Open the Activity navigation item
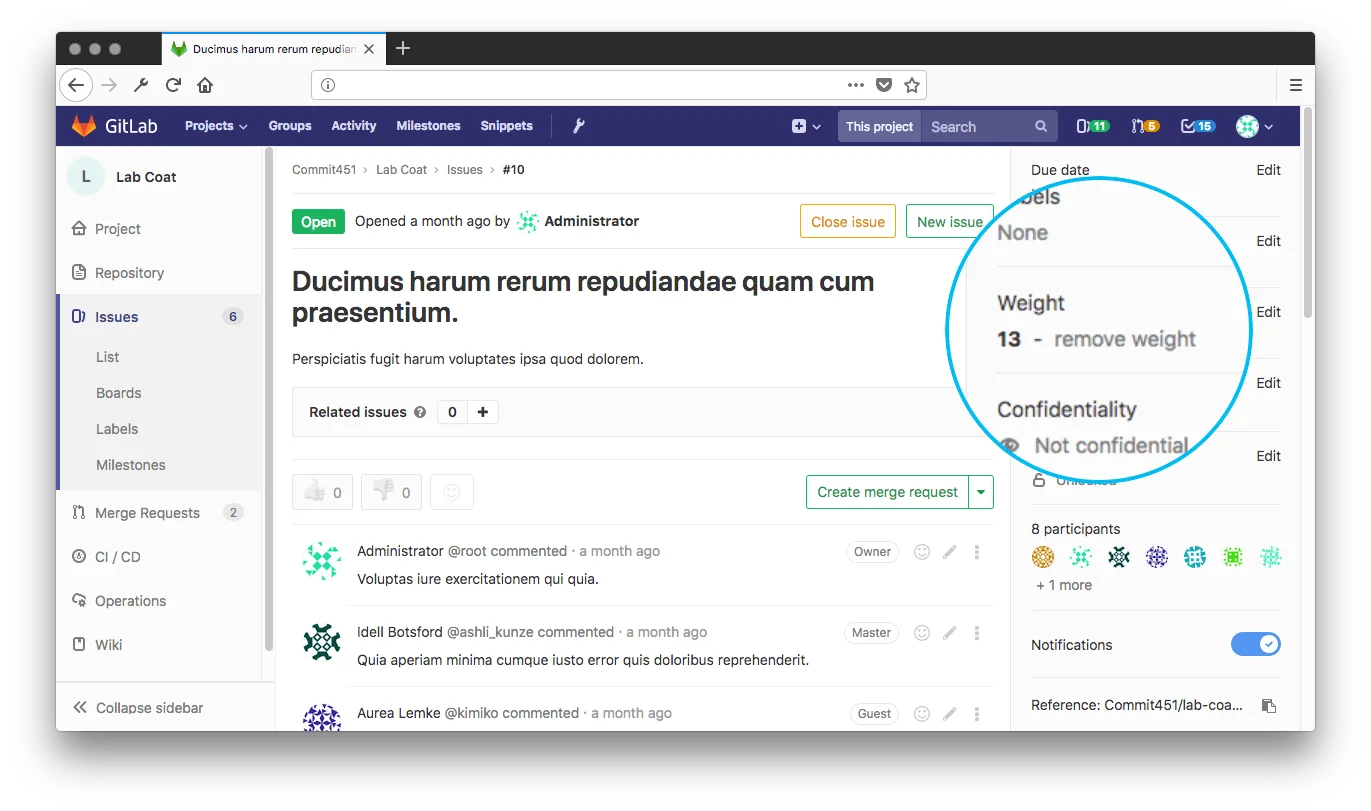The height and width of the screenshot is (811, 1371). click(x=353, y=126)
